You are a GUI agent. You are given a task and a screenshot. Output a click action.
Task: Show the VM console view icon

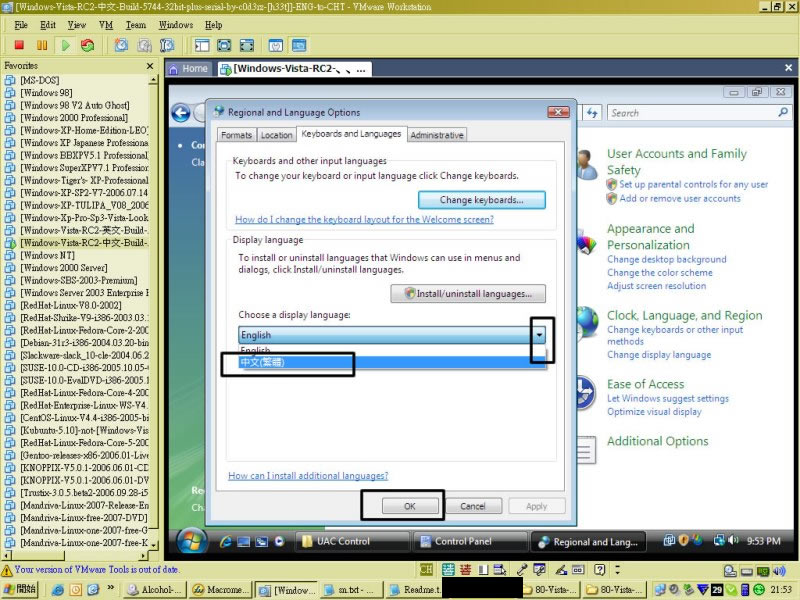(x=299, y=45)
